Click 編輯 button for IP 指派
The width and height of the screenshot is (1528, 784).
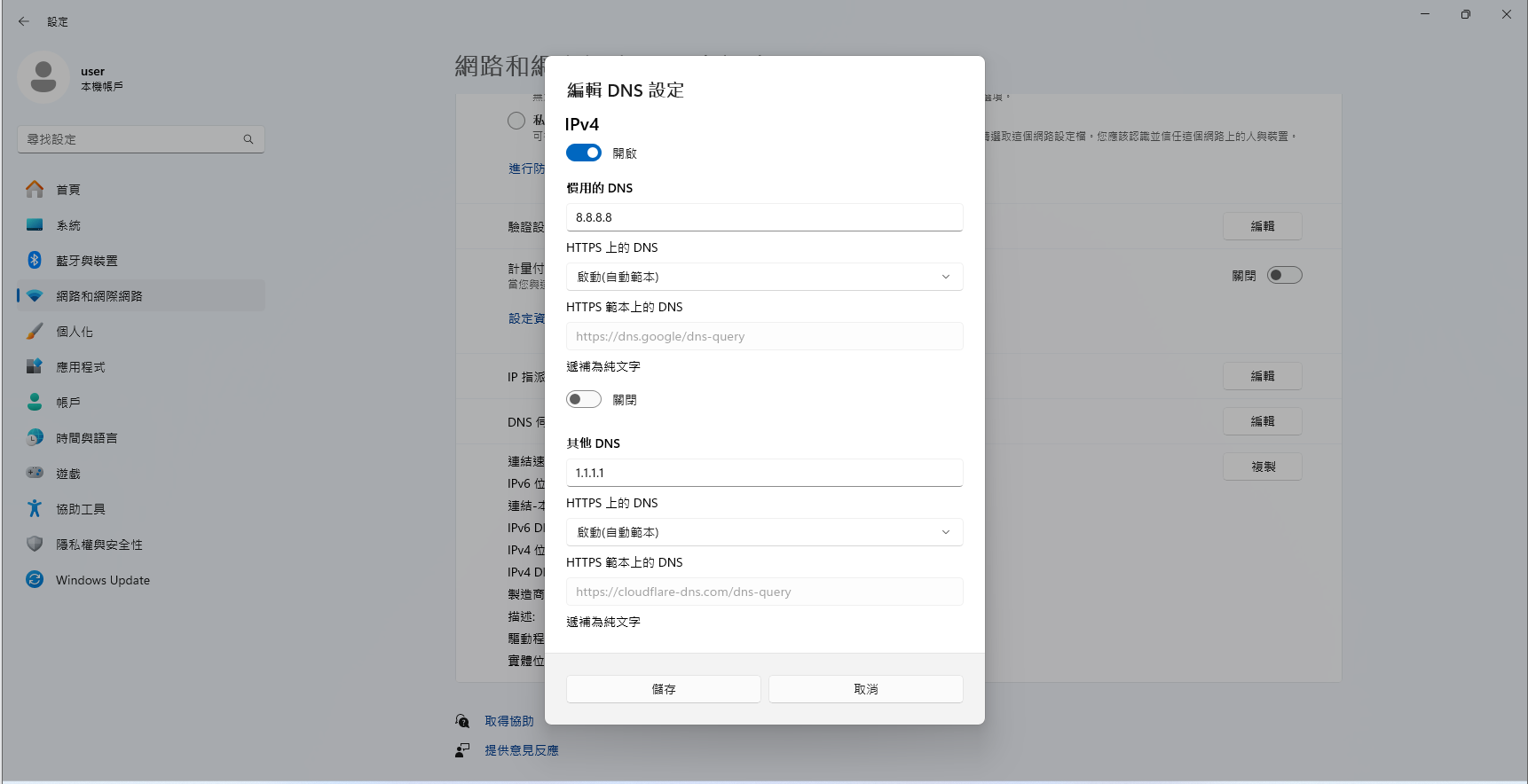(1263, 376)
